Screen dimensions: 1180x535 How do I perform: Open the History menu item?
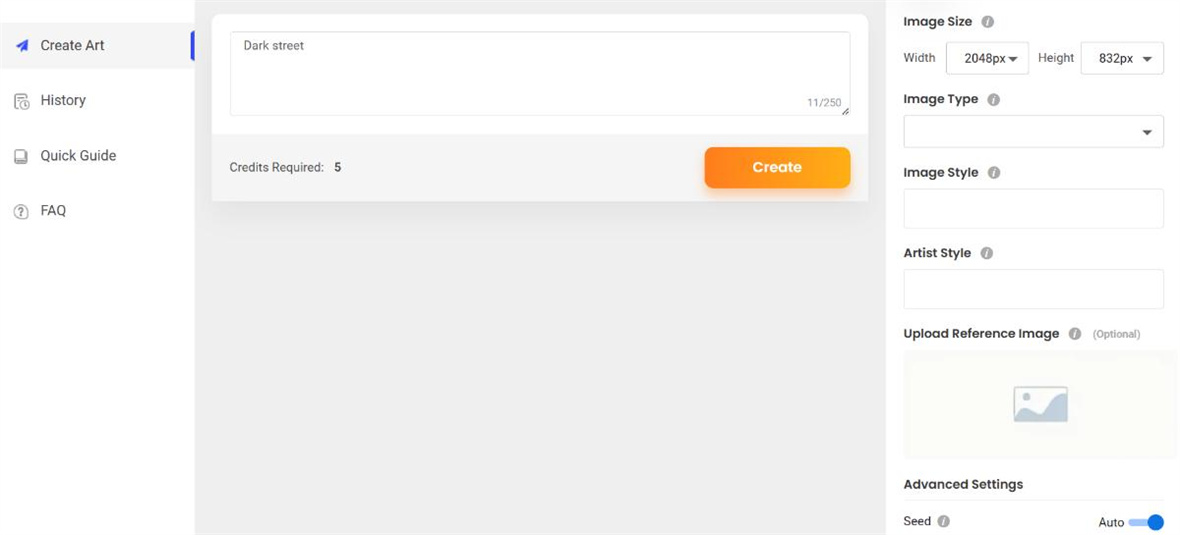63,101
